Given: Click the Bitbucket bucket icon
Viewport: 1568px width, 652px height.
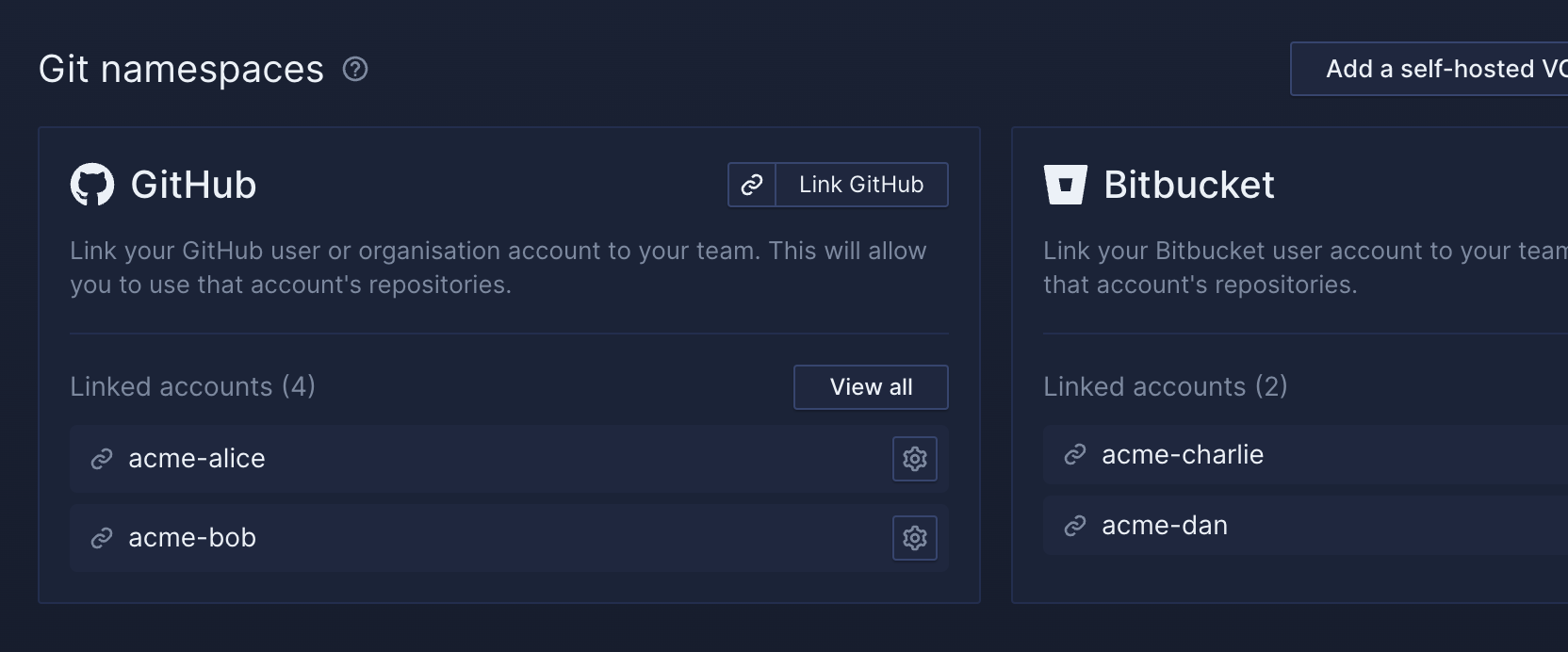Looking at the screenshot, I should [1067, 185].
